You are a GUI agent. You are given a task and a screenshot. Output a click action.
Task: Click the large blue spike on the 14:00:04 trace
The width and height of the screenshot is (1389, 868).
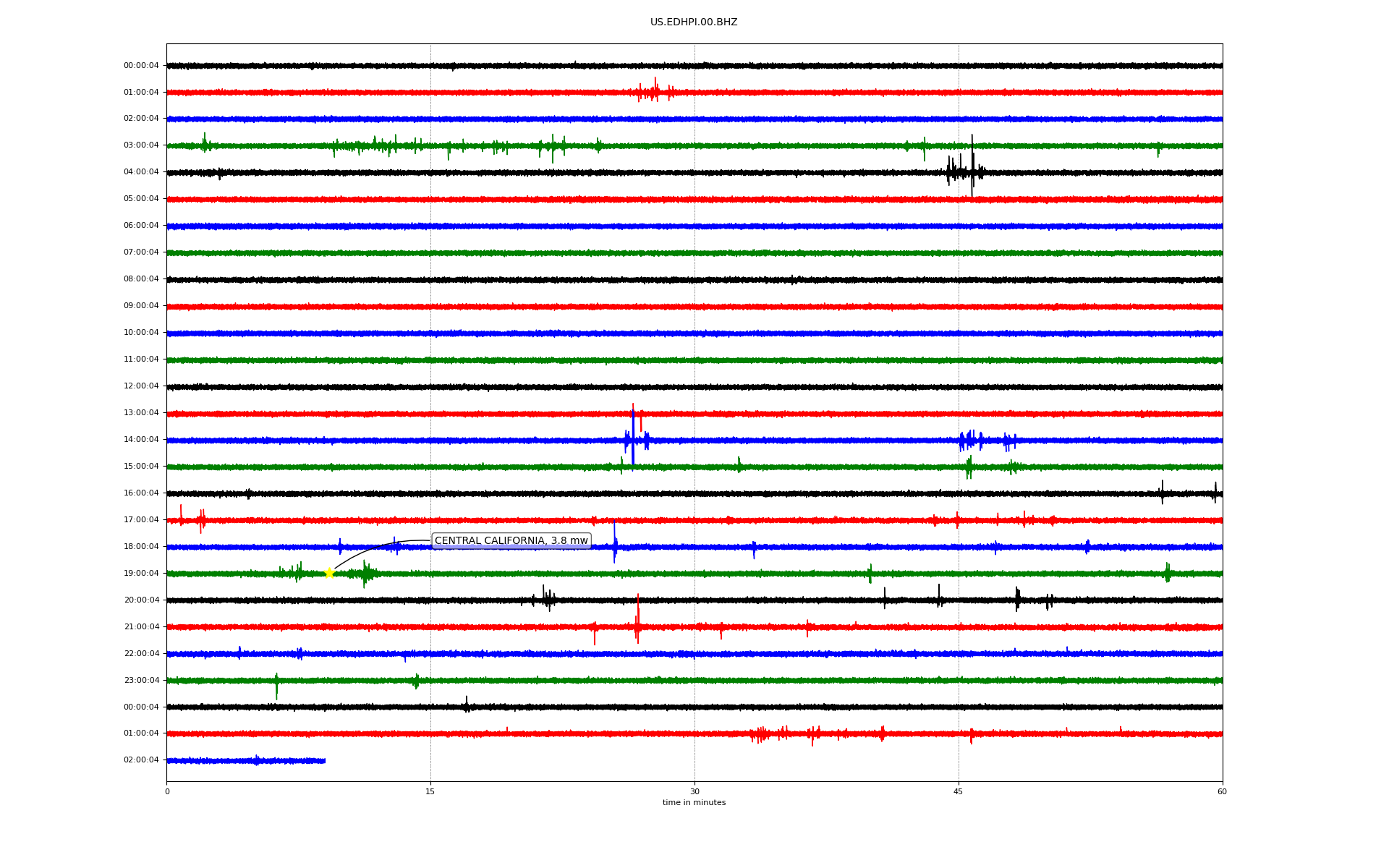633,438
